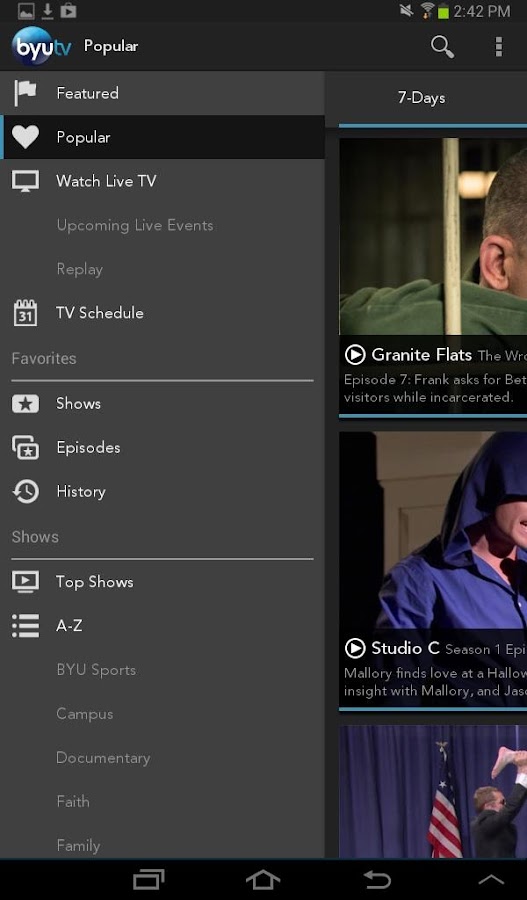Play Granite Flats with its play icon
The image size is (527, 900).
point(355,355)
